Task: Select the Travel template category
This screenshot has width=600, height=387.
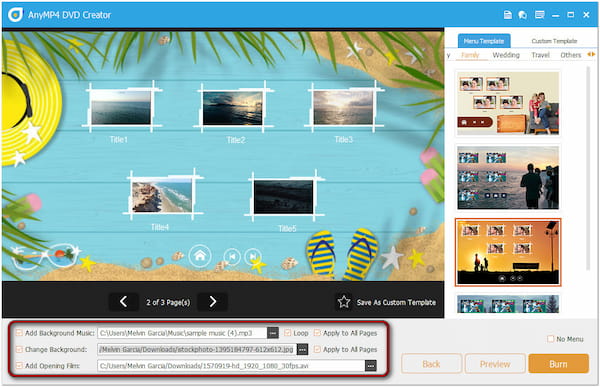Action: tap(540, 55)
